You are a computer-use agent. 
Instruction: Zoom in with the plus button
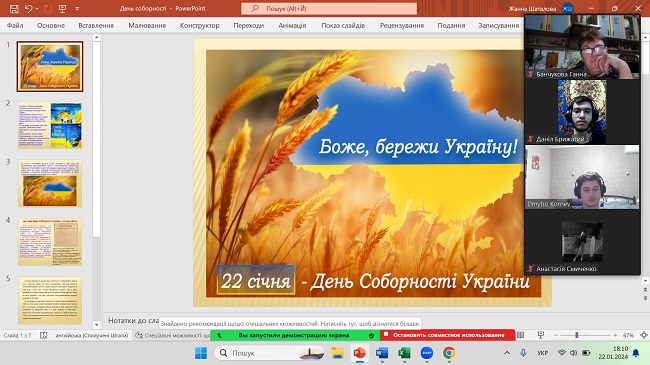click(615, 335)
